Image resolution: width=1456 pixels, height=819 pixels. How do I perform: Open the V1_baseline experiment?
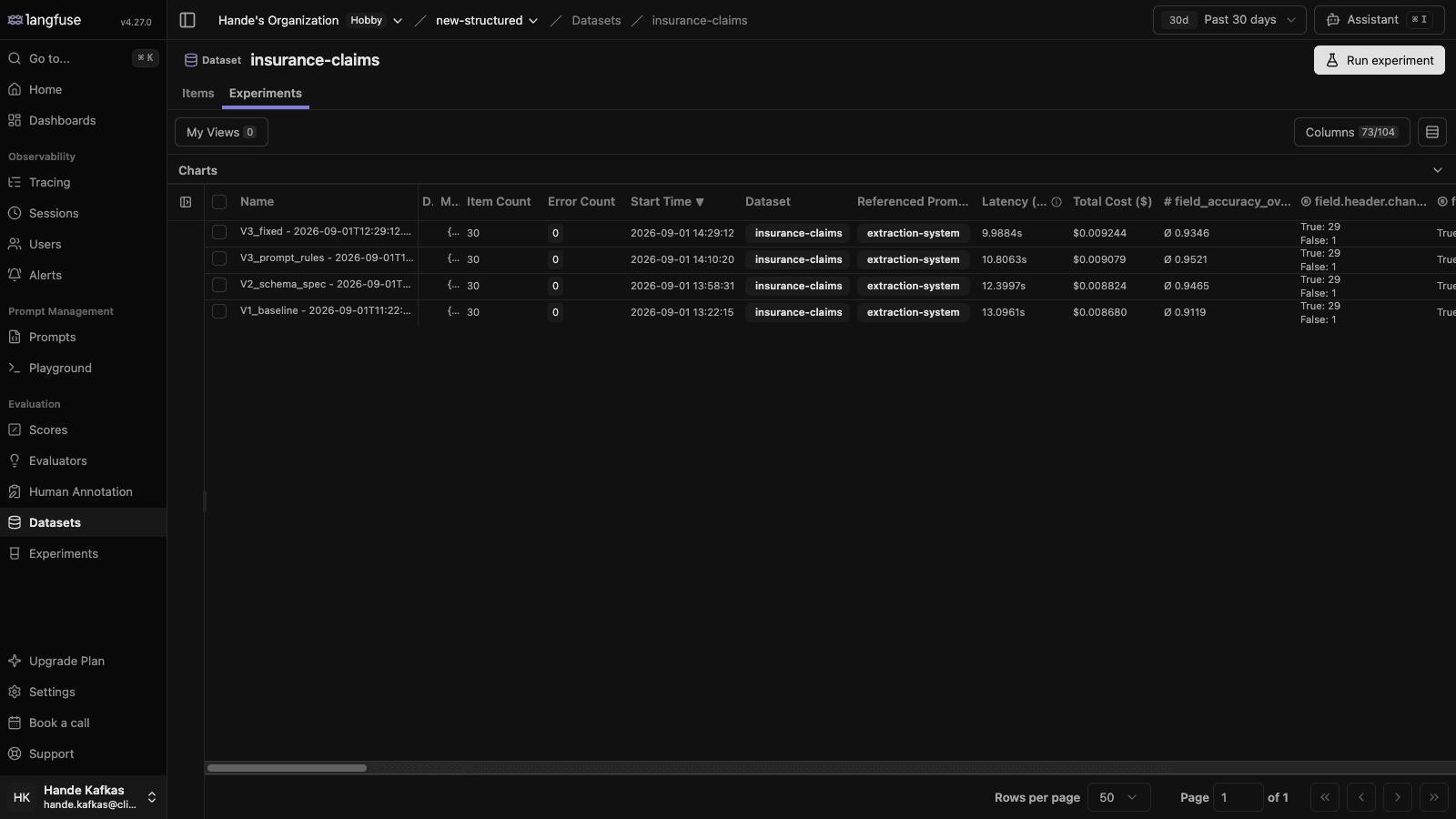326,311
